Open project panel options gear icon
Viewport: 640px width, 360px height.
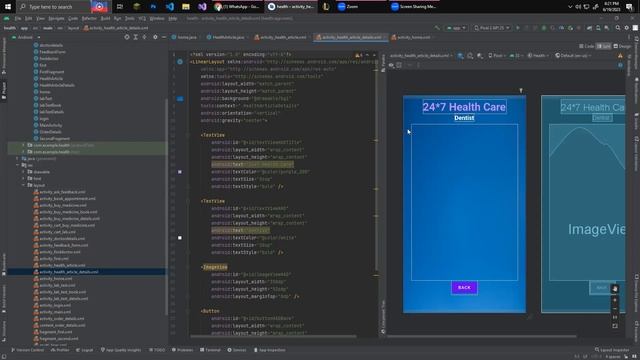155,37
